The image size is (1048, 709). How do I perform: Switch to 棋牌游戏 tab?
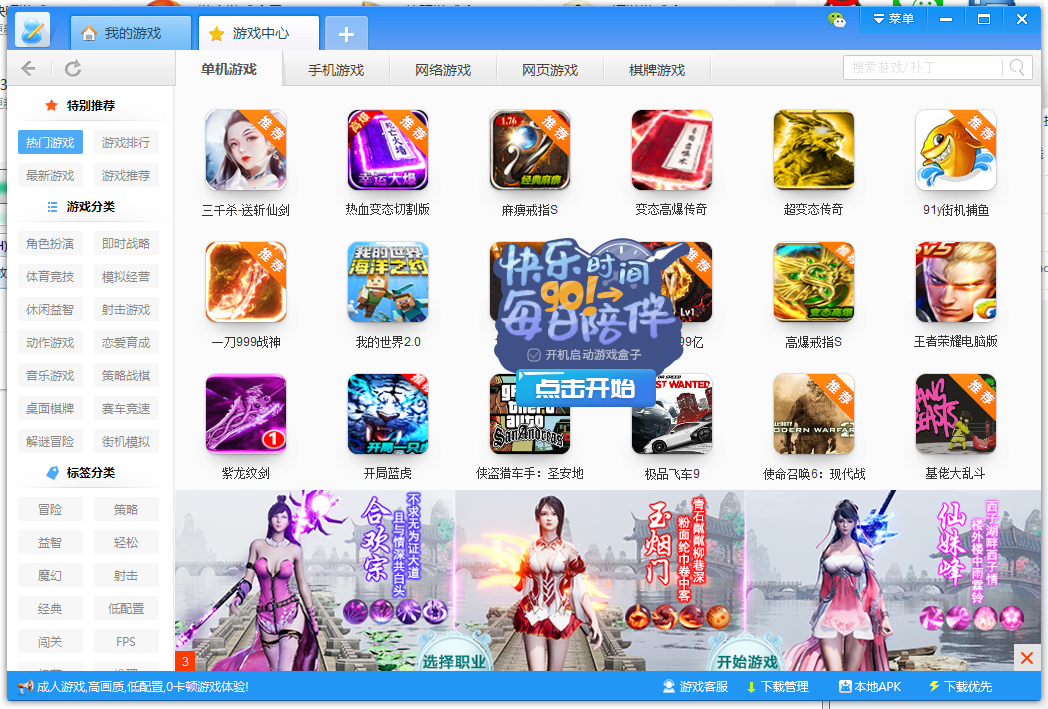pyautogui.click(x=657, y=70)
